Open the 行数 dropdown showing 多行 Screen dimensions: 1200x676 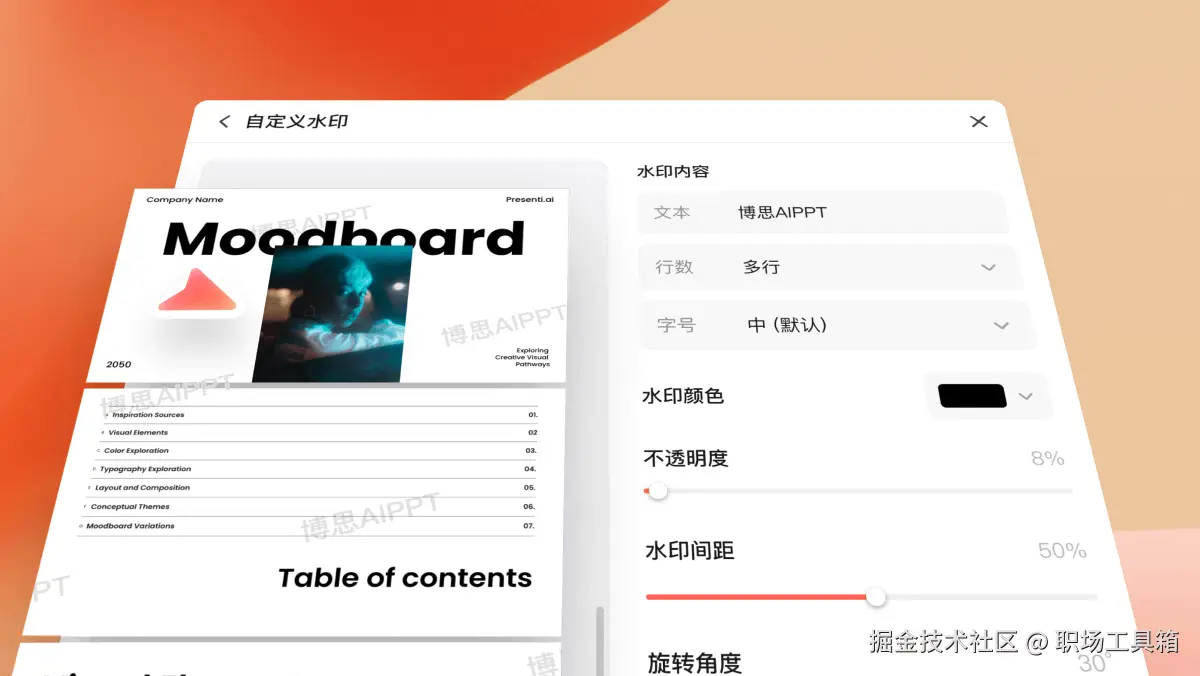(830, 267)
